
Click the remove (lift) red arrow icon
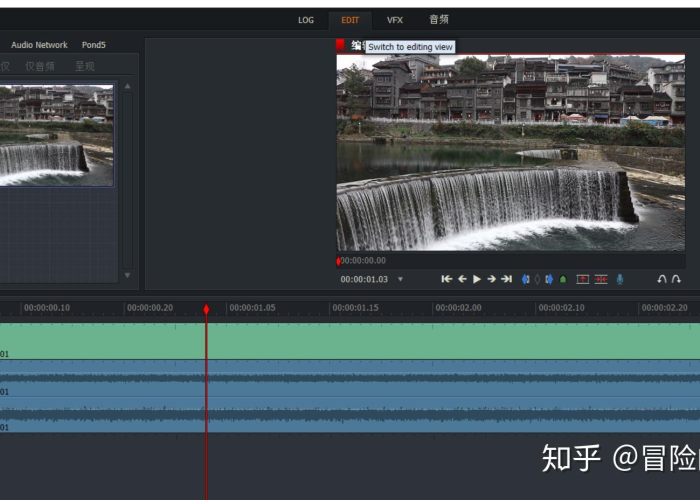click(583, 279)
